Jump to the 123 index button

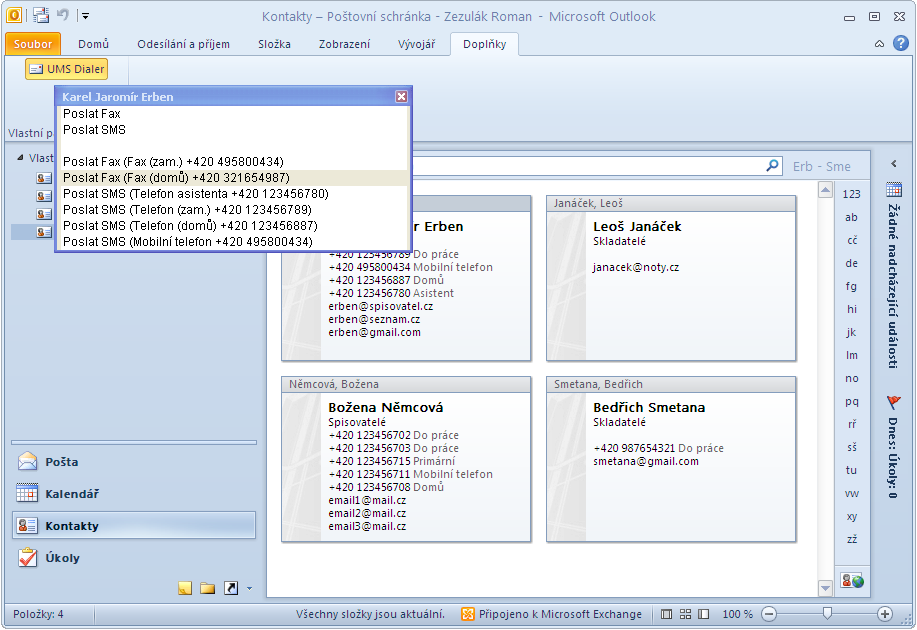point(852,194)
